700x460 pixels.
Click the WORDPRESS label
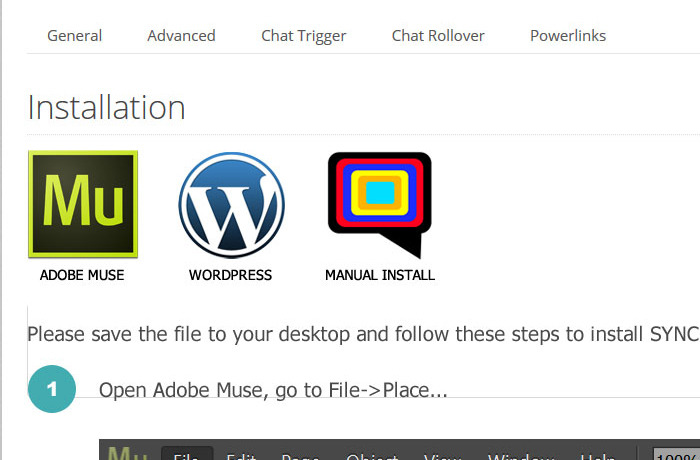[230, 275]
